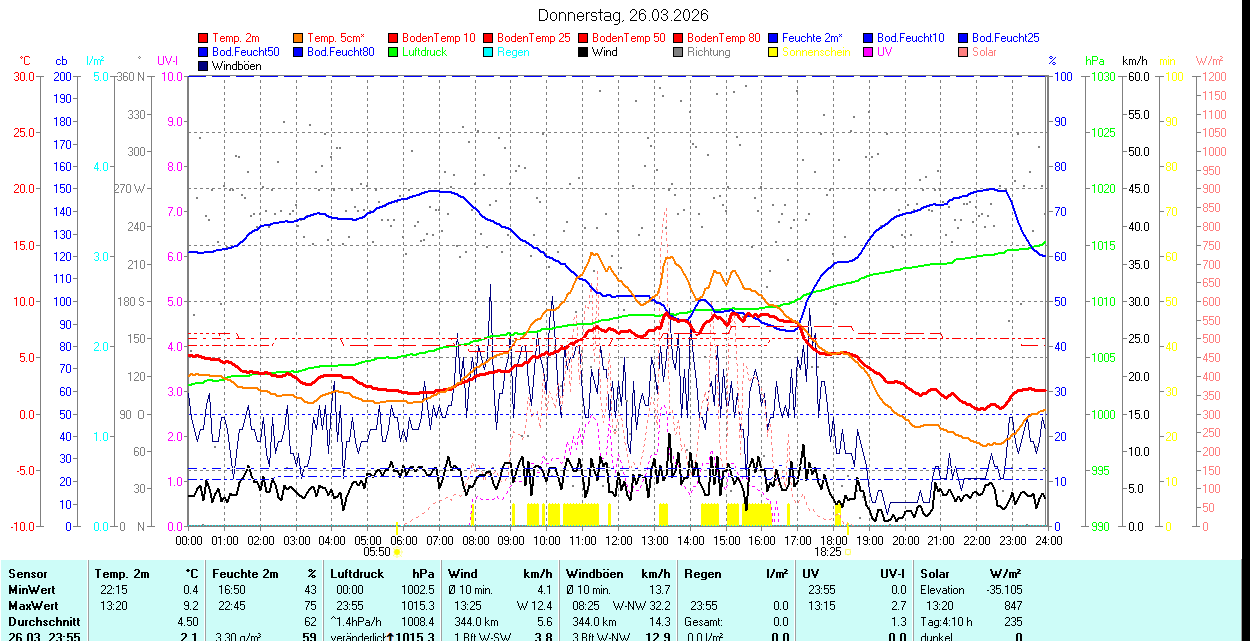Image resolution: width=1250 pixels, height=641 pixels.
Task: Click the MaxWert row label
Action: click(35, 606)
